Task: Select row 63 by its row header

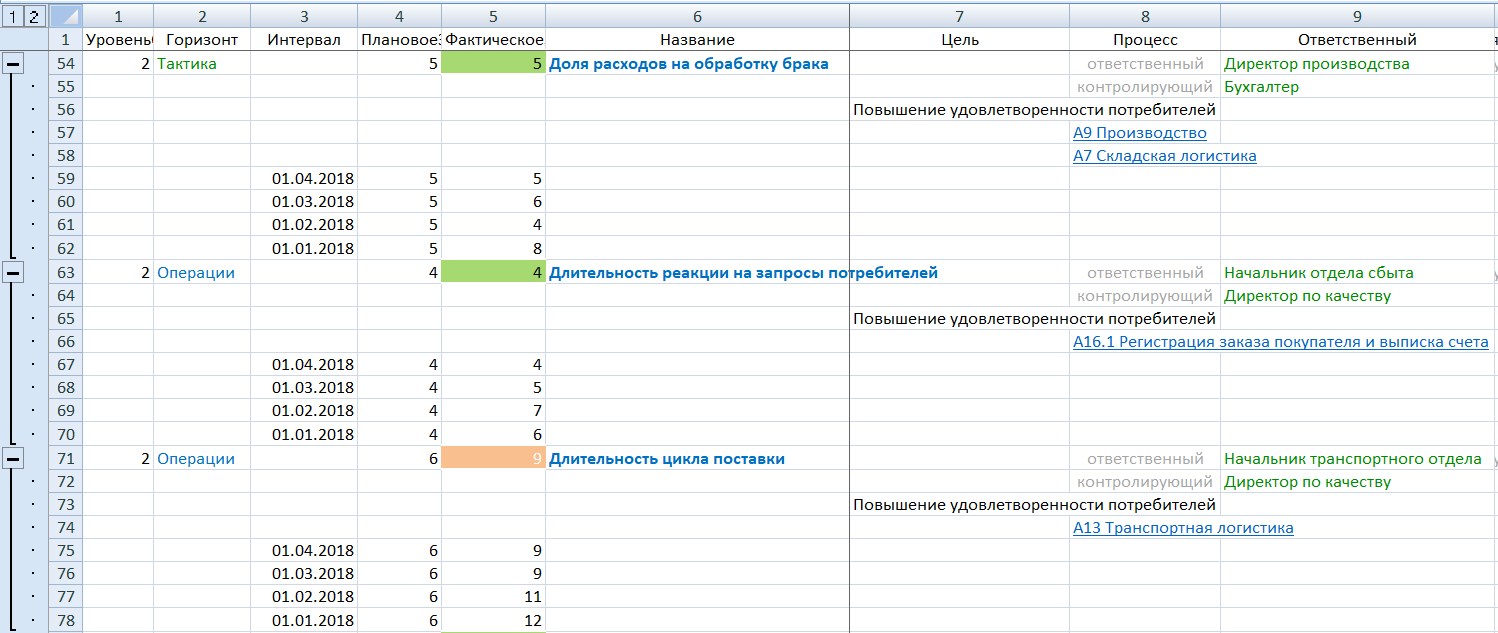Action: tap(65, 273)
